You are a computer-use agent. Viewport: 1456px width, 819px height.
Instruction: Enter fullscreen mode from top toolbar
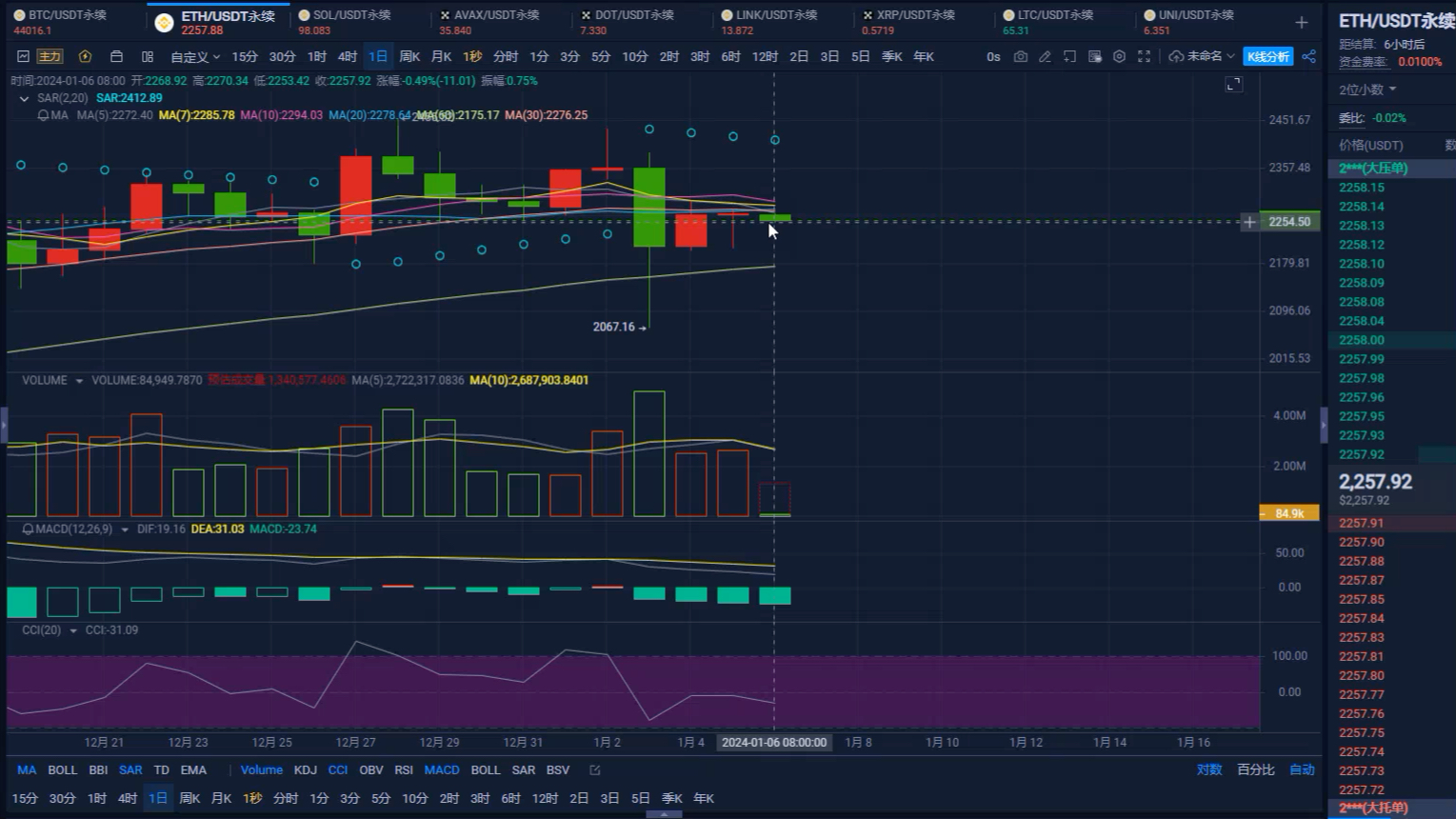[1144, 57]
